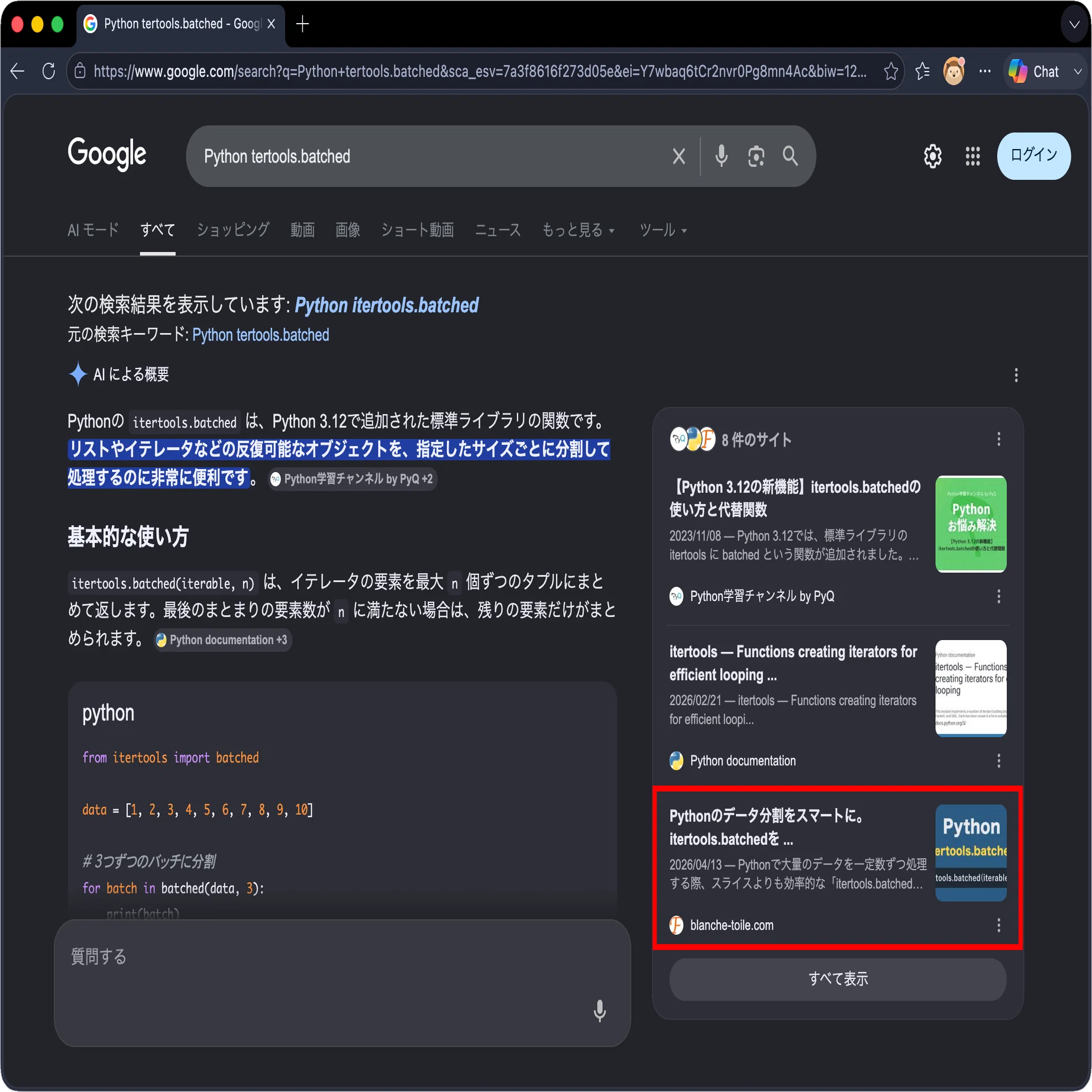The height and width of the screenshot is (1092, 1092).
Task: Close the Python tertools.batched tab
Action: click(x=271, y=24)
